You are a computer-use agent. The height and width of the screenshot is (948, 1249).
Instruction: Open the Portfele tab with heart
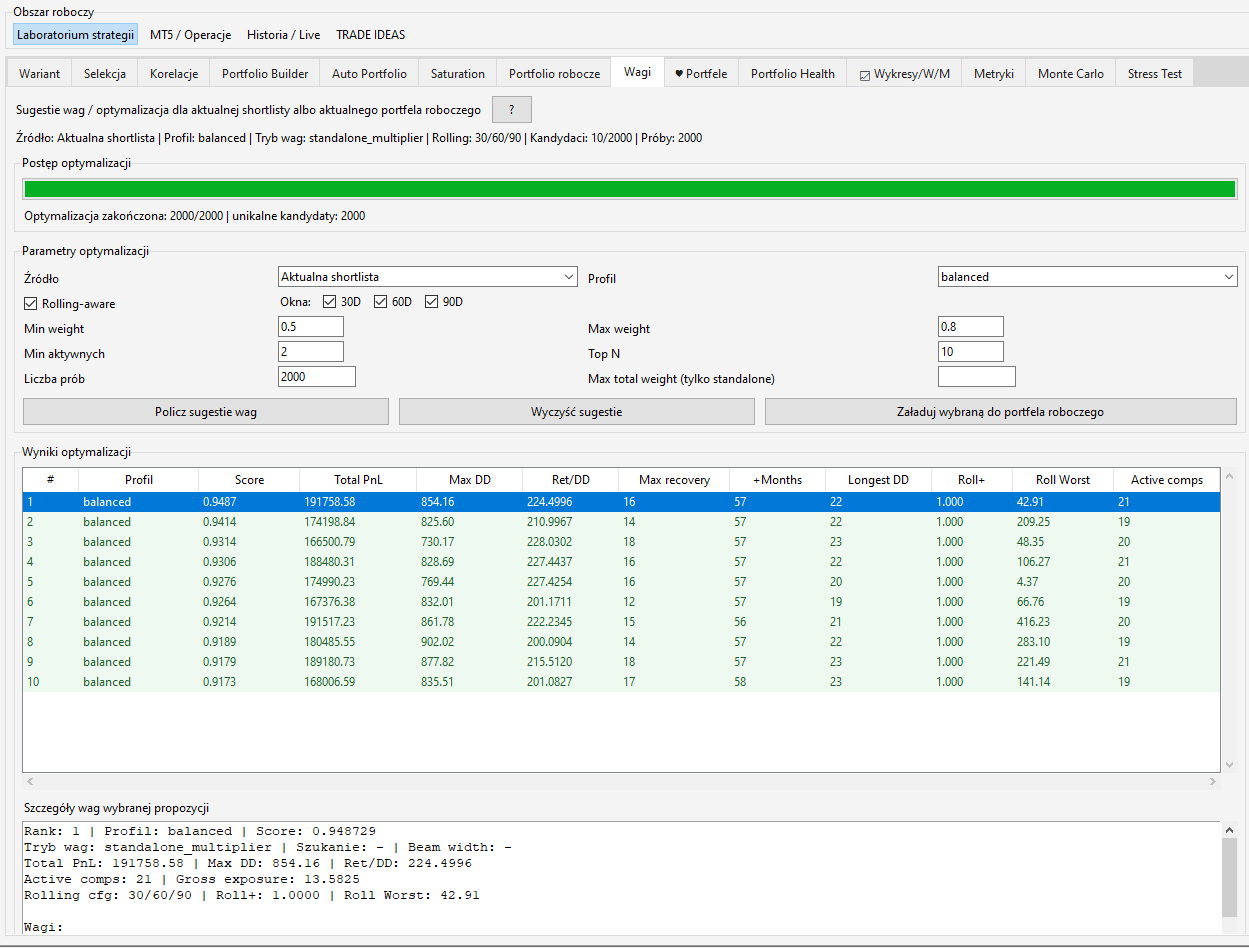(x=701, y=73)
